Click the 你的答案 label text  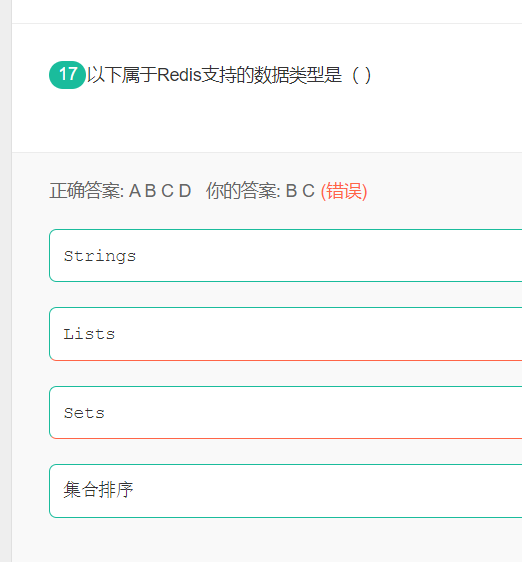click(241, 191)
